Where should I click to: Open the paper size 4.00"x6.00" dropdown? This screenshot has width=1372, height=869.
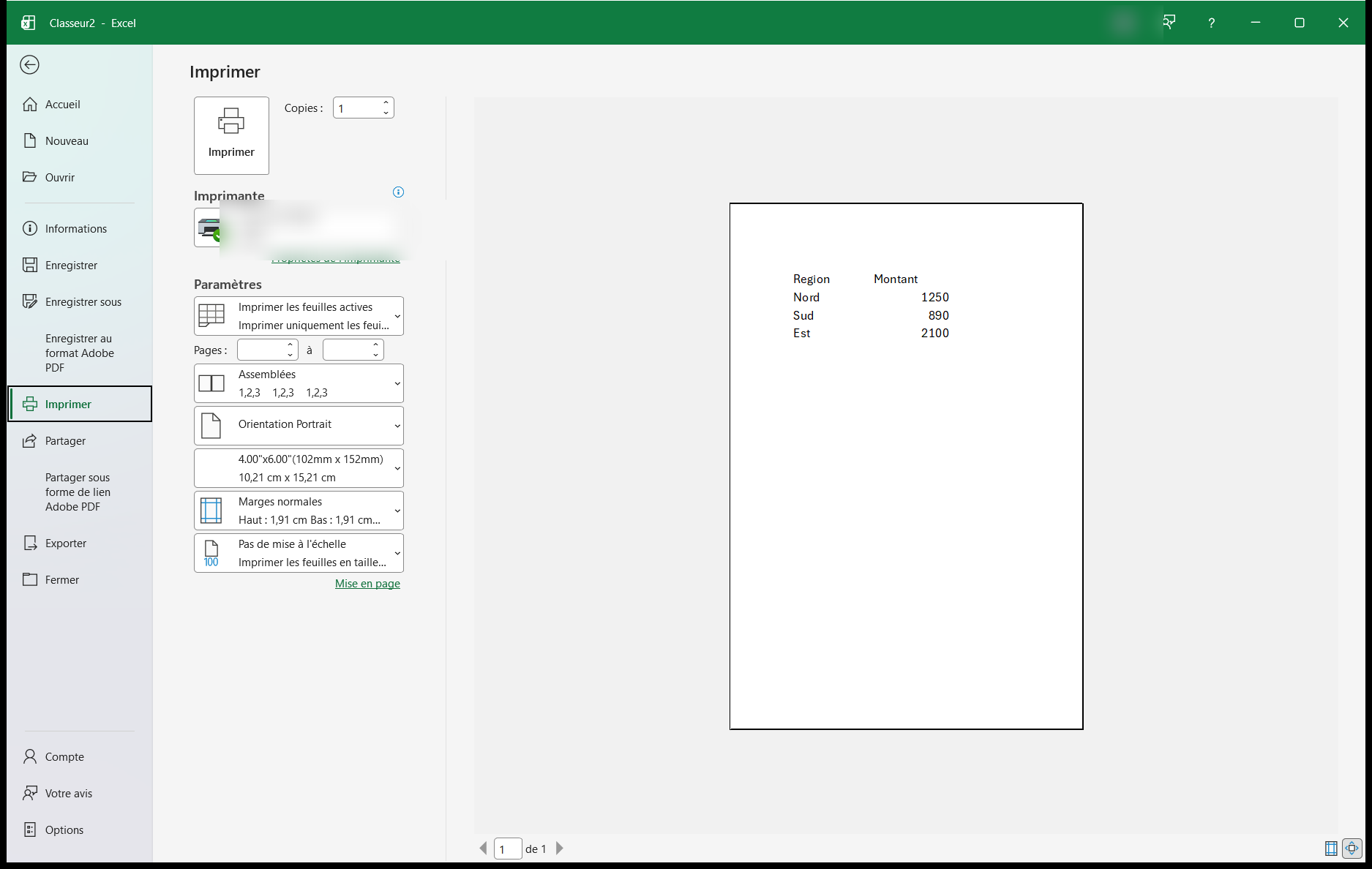point(299,468)
